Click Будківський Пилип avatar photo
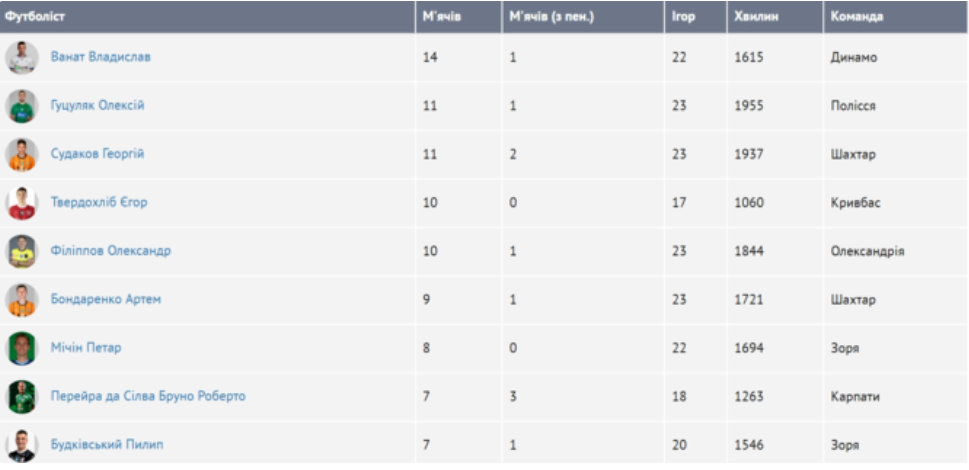The height and width of the screenshot is (470, 969). (22, 445)
